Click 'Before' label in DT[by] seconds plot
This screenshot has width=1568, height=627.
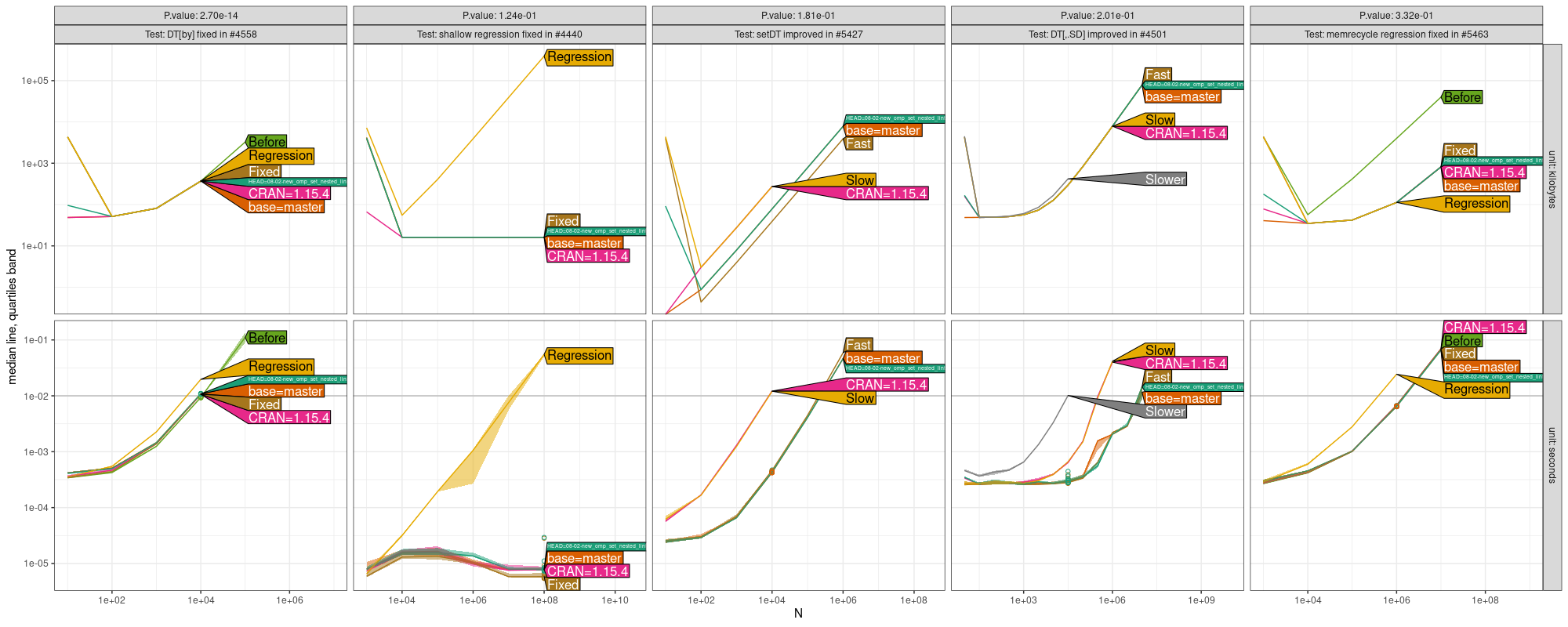pos(267,338)
